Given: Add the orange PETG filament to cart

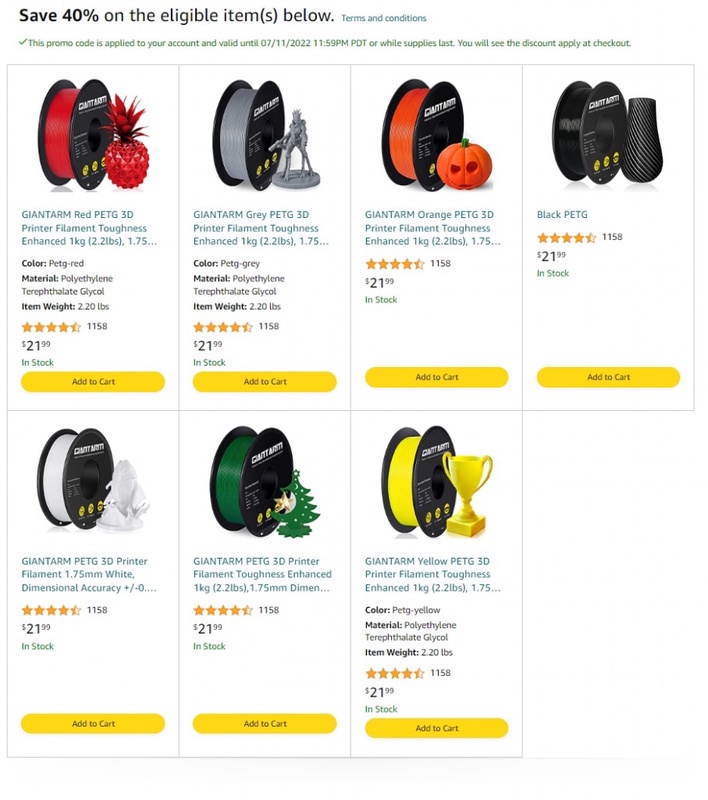Looking at the screenshot, I should pyautogui.click(x=437, y=377).
